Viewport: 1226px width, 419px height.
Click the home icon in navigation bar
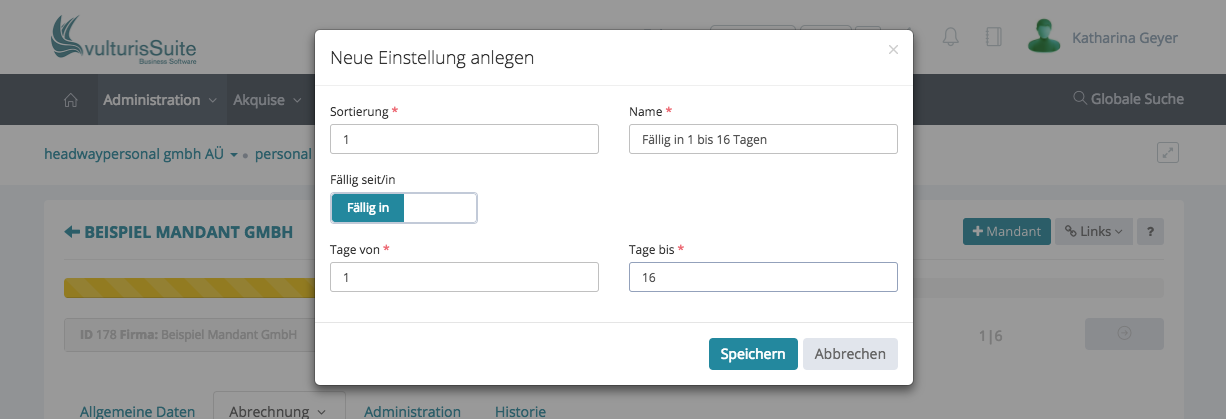pyautogui.click(x=70, y=100)
